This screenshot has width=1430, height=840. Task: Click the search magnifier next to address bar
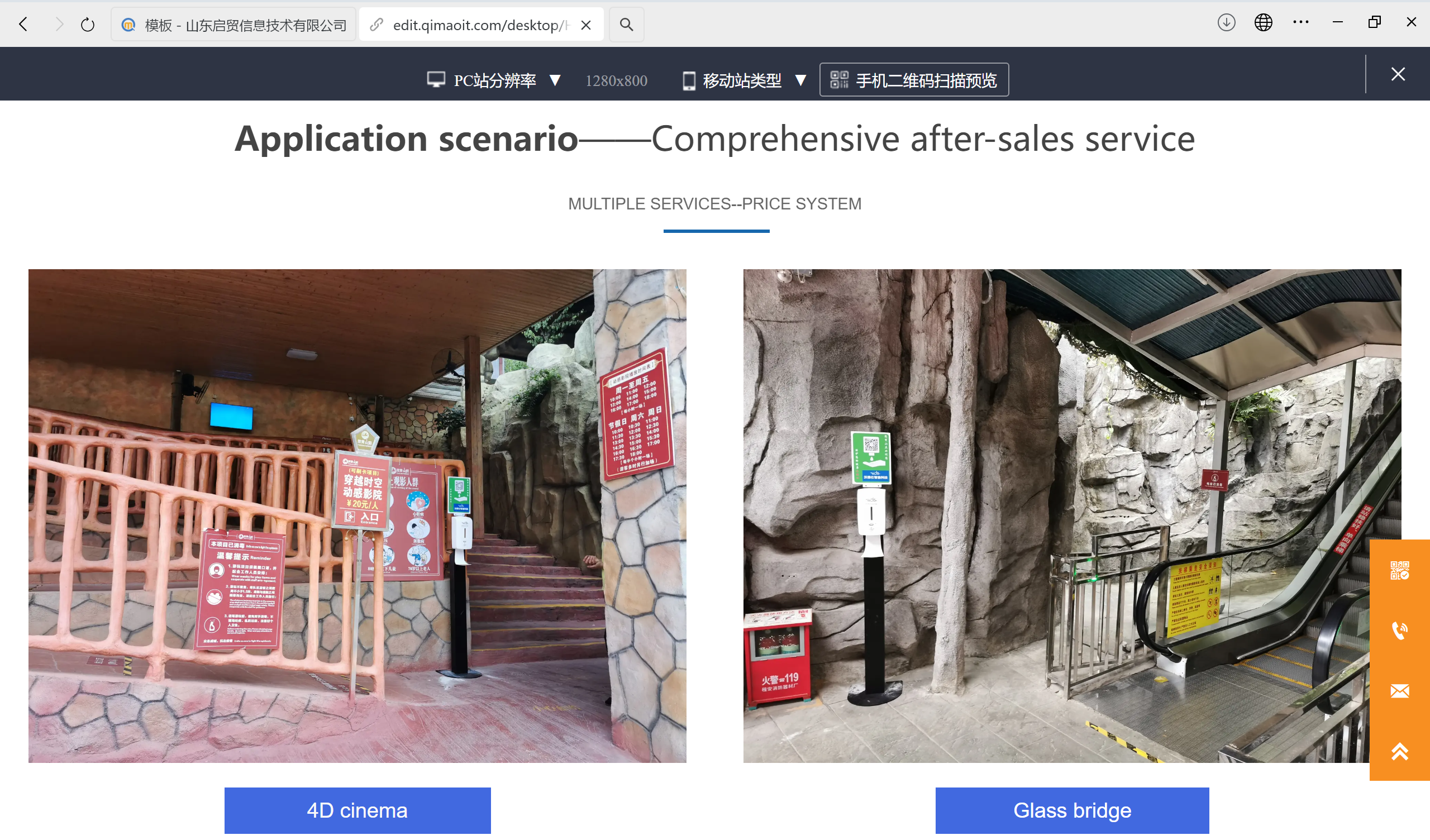click(626, 25)
